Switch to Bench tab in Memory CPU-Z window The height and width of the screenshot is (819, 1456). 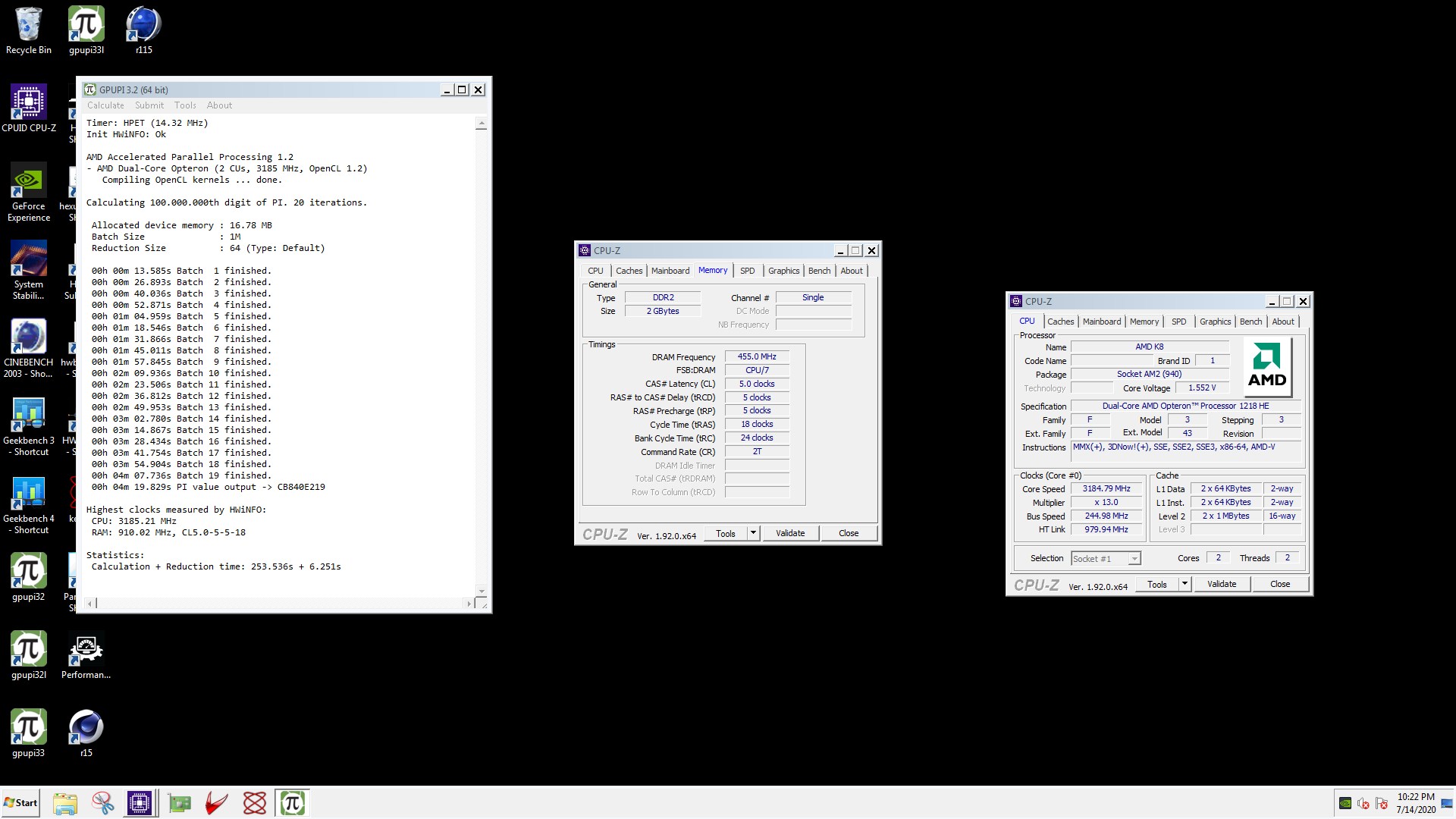click(819, 271)
